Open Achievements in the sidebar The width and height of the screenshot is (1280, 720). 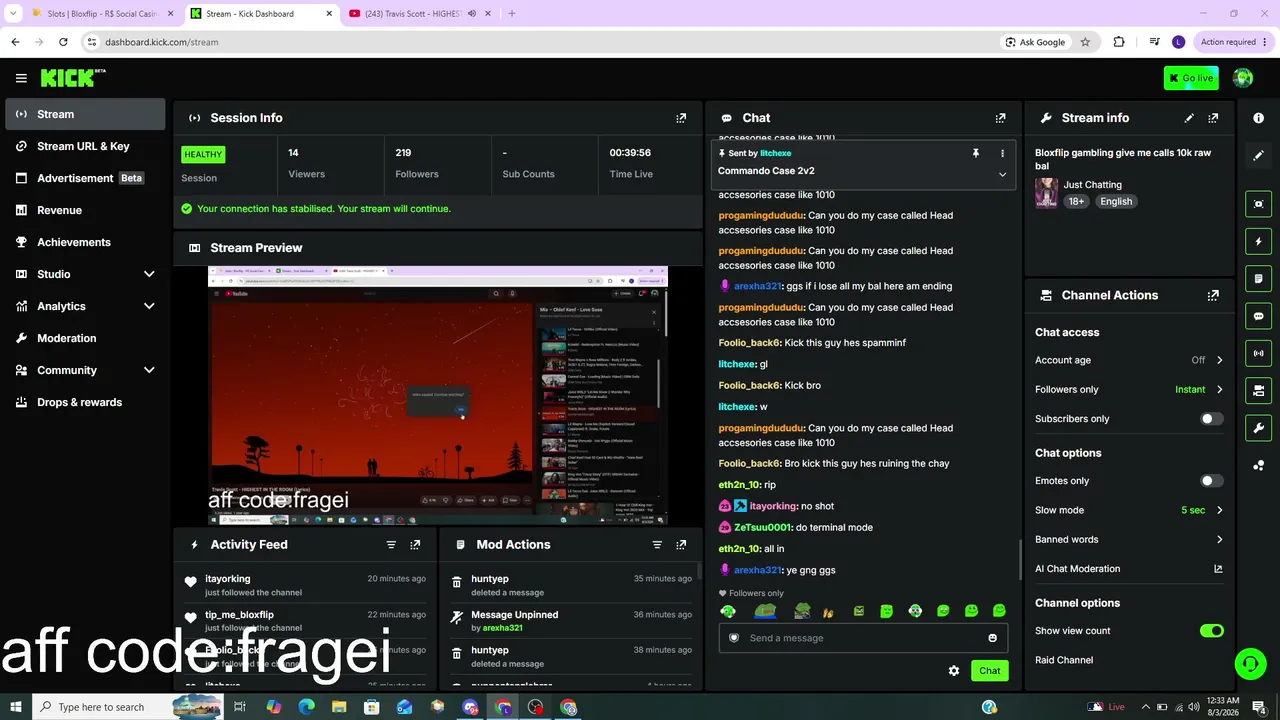pos(85,242)
